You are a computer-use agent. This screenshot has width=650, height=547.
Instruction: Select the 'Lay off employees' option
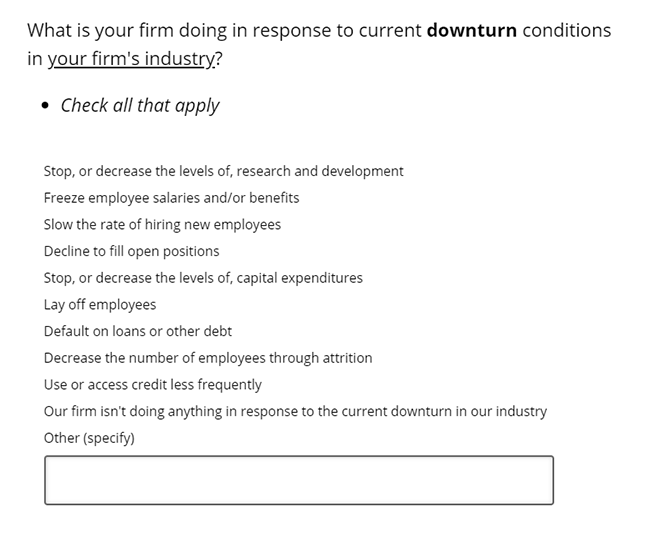(x=100, y=305)
